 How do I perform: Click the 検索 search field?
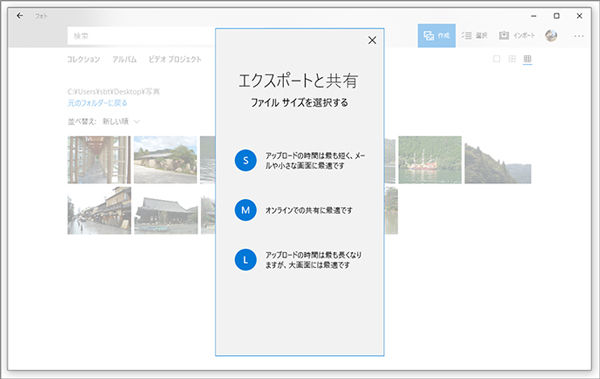142,36
